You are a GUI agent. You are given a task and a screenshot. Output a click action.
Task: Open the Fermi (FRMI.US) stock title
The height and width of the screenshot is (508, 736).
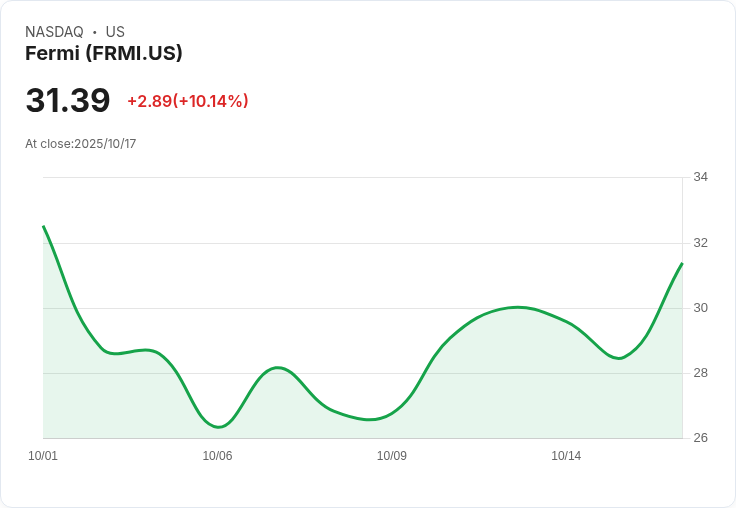(104, 54)
